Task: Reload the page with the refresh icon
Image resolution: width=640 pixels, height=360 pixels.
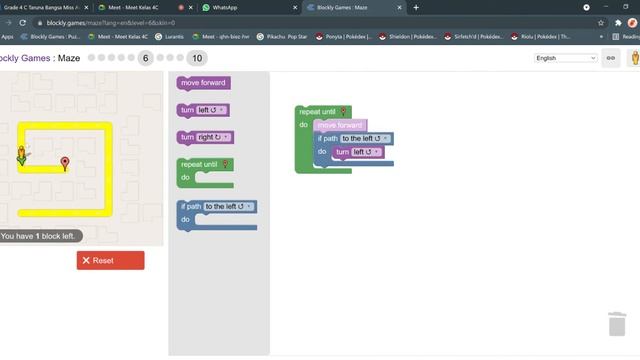Action: 22,23
